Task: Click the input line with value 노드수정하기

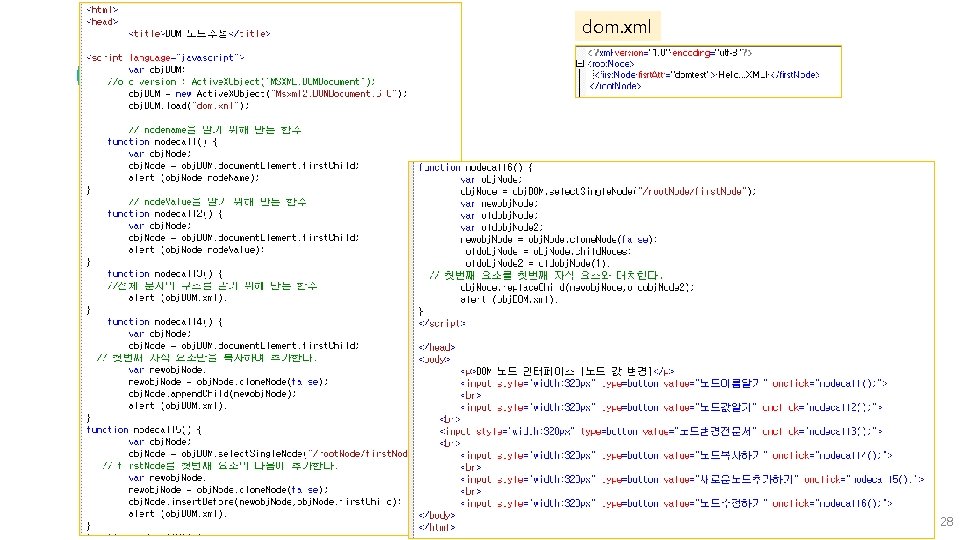Action: tap(677, 503)
